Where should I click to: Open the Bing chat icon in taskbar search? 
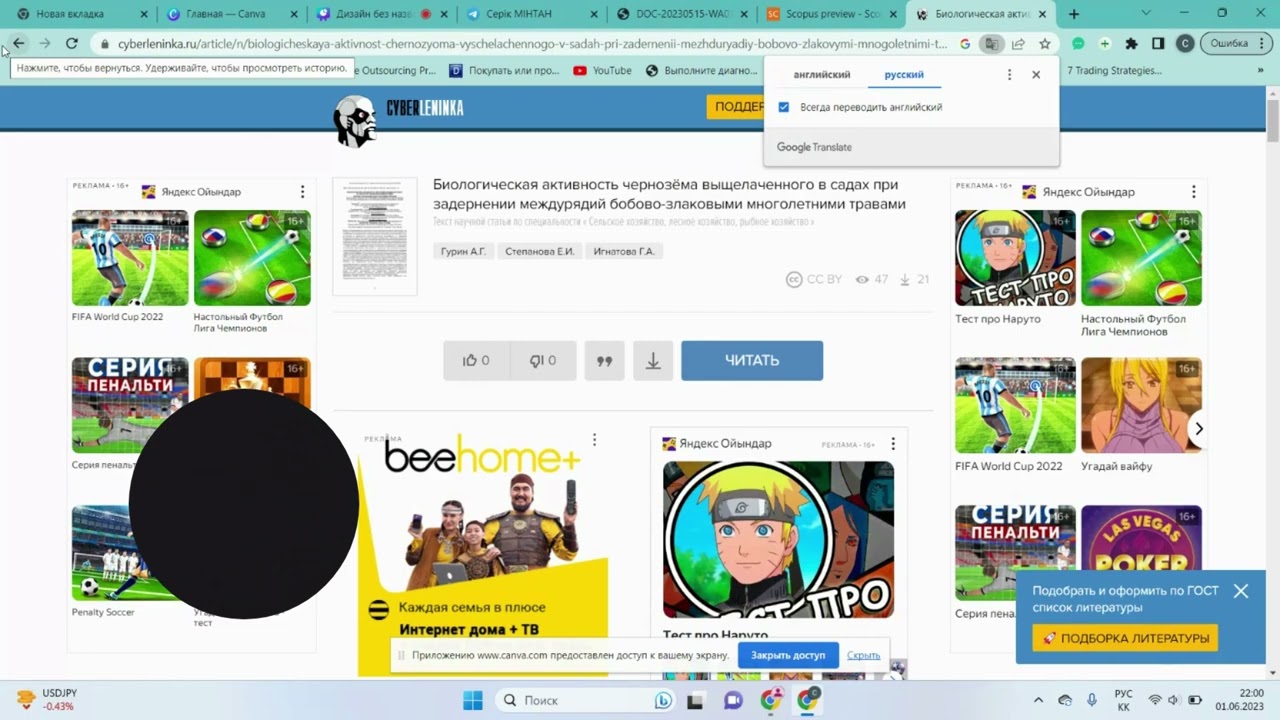coord(663,701)
